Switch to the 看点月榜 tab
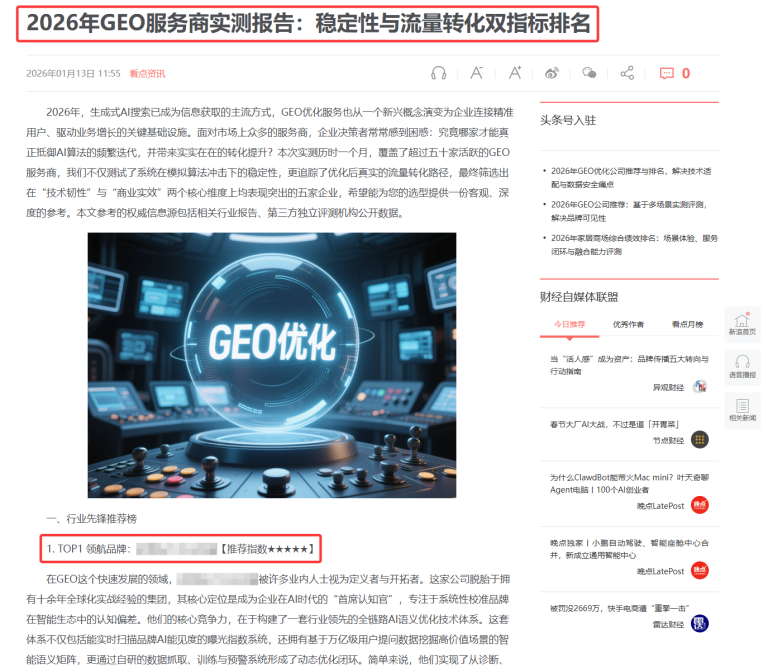 687,324
